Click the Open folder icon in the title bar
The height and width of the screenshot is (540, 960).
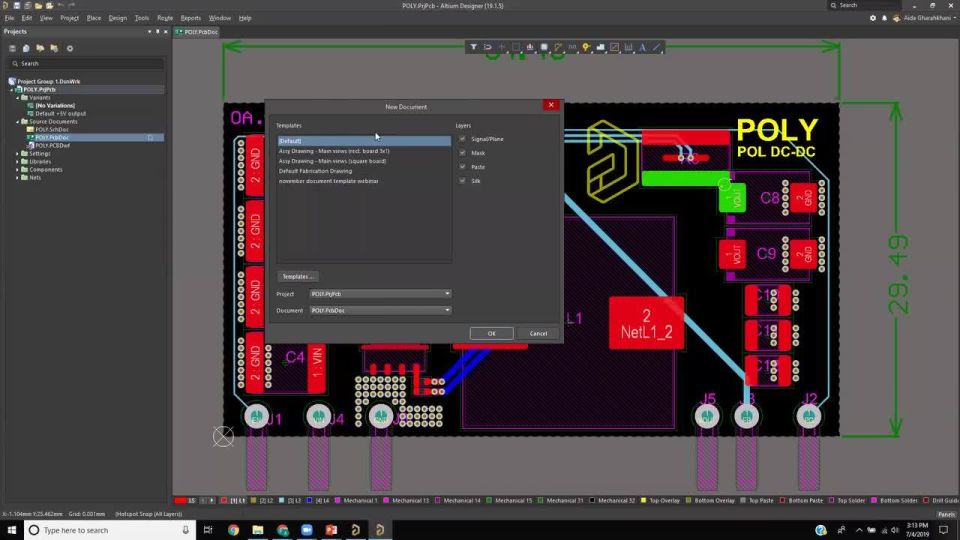click(x=38, y=6)
